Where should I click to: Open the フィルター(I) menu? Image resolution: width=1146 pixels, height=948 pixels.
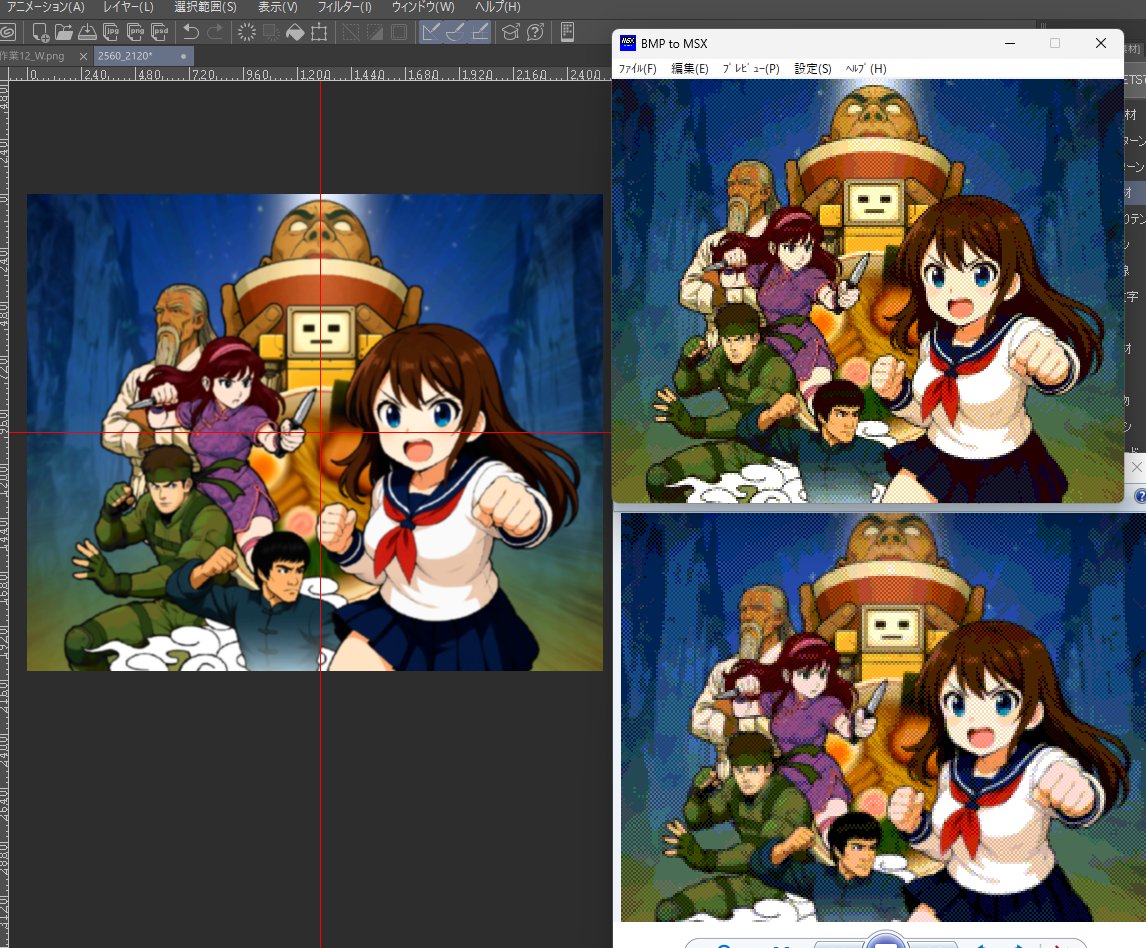click(x=344, y=7)
